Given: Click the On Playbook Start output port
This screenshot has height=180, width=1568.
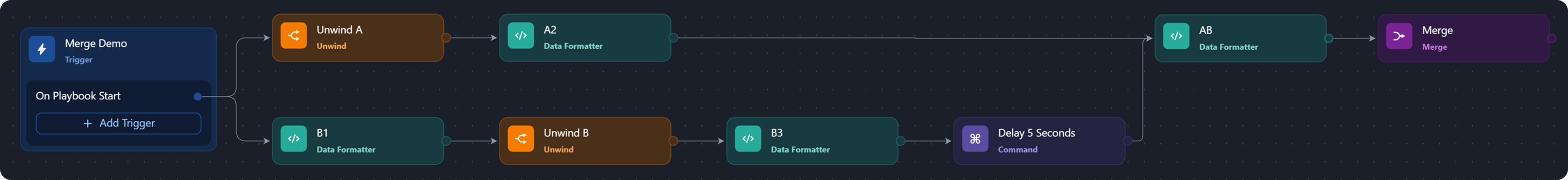Looking at the screenshot, I should [197, 96].
